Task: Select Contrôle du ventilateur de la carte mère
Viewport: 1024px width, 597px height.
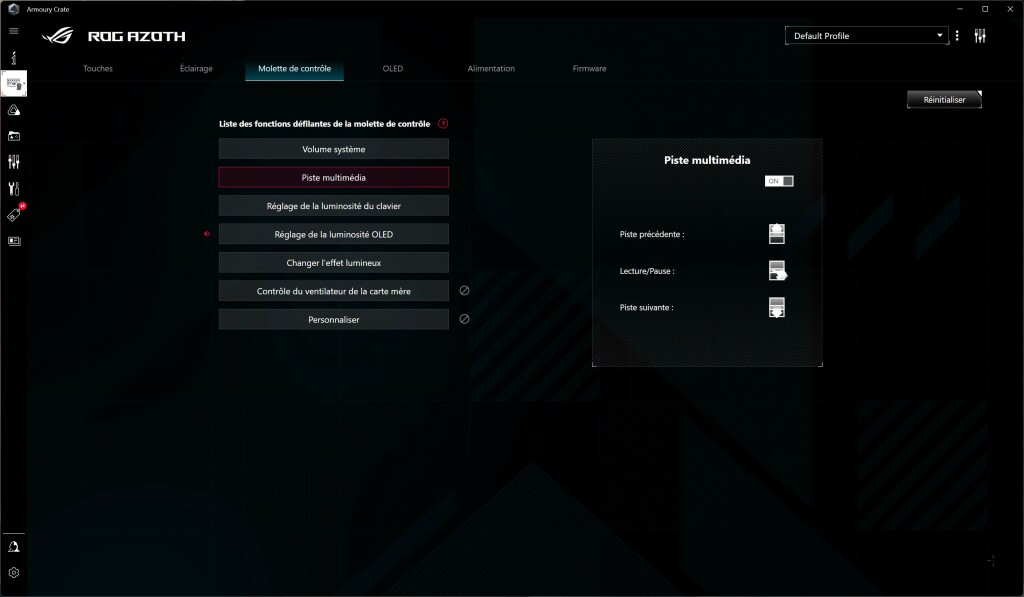Action: point(334,291)
